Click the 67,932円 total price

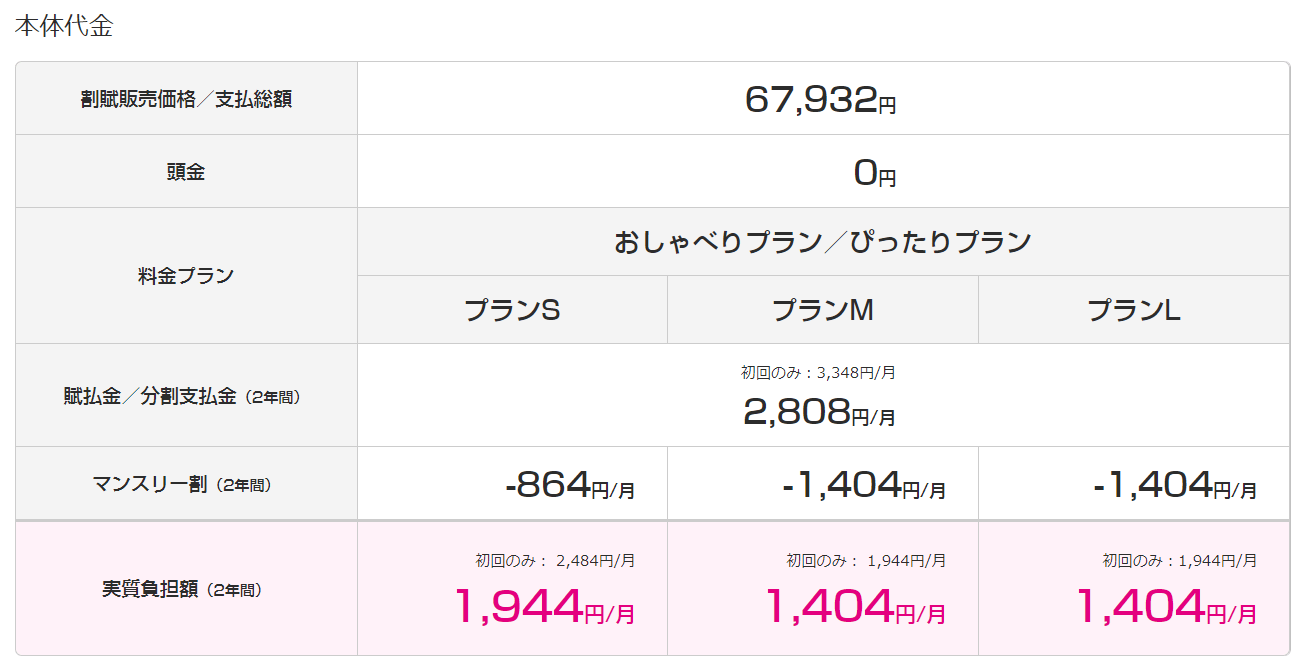821,100
